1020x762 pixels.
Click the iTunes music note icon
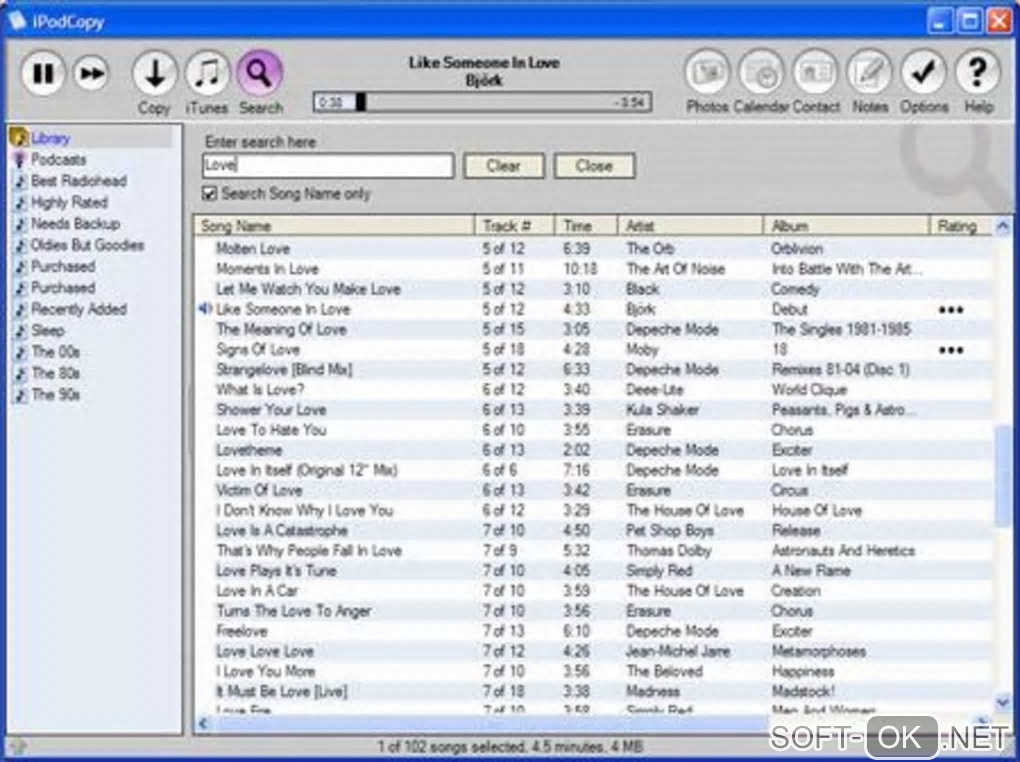point(208,73)
